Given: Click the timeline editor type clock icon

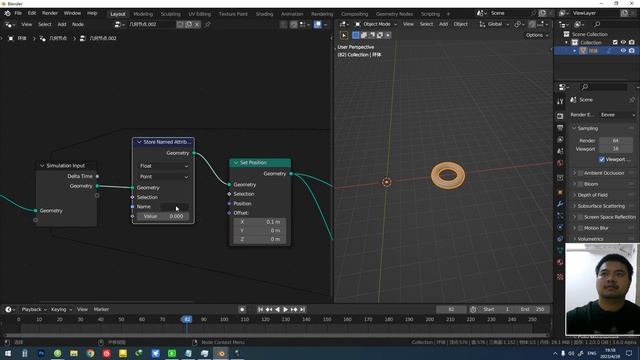Looking at the screenshot, I should (9, 309).
